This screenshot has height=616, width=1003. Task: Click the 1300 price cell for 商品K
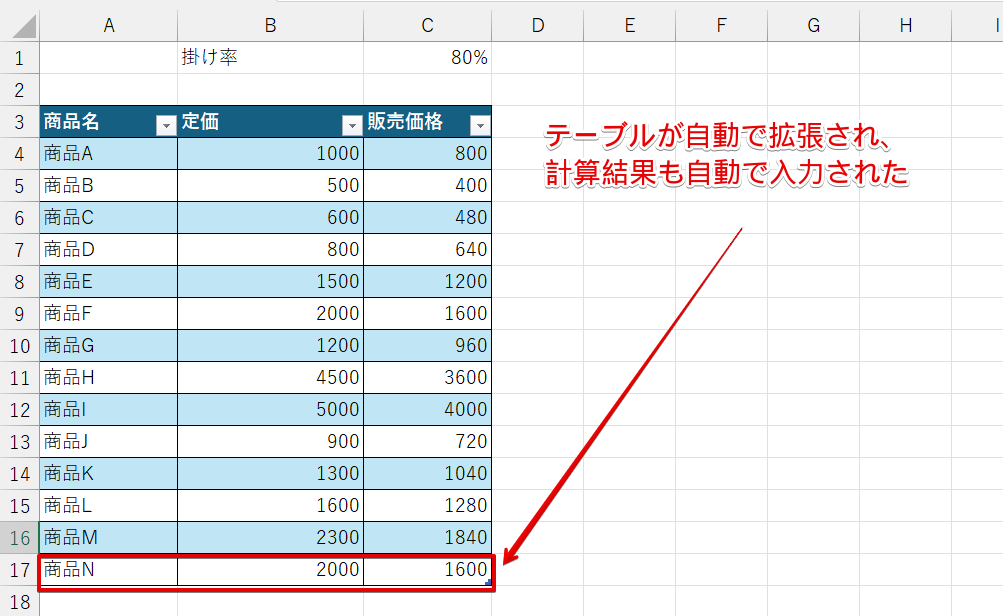click(x=271, y=473)
